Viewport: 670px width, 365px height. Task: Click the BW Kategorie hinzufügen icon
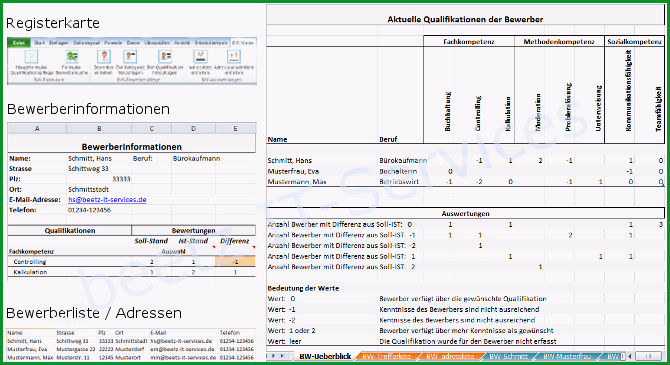point(130,57)
